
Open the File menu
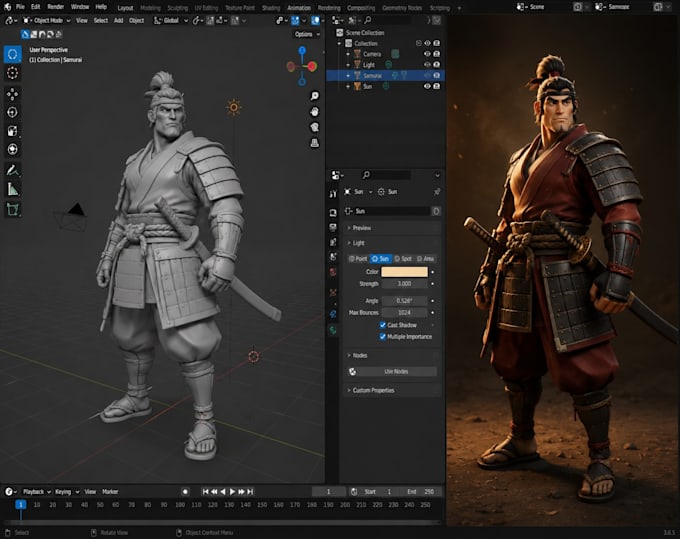pyautogui.click(x=20, y=7)
